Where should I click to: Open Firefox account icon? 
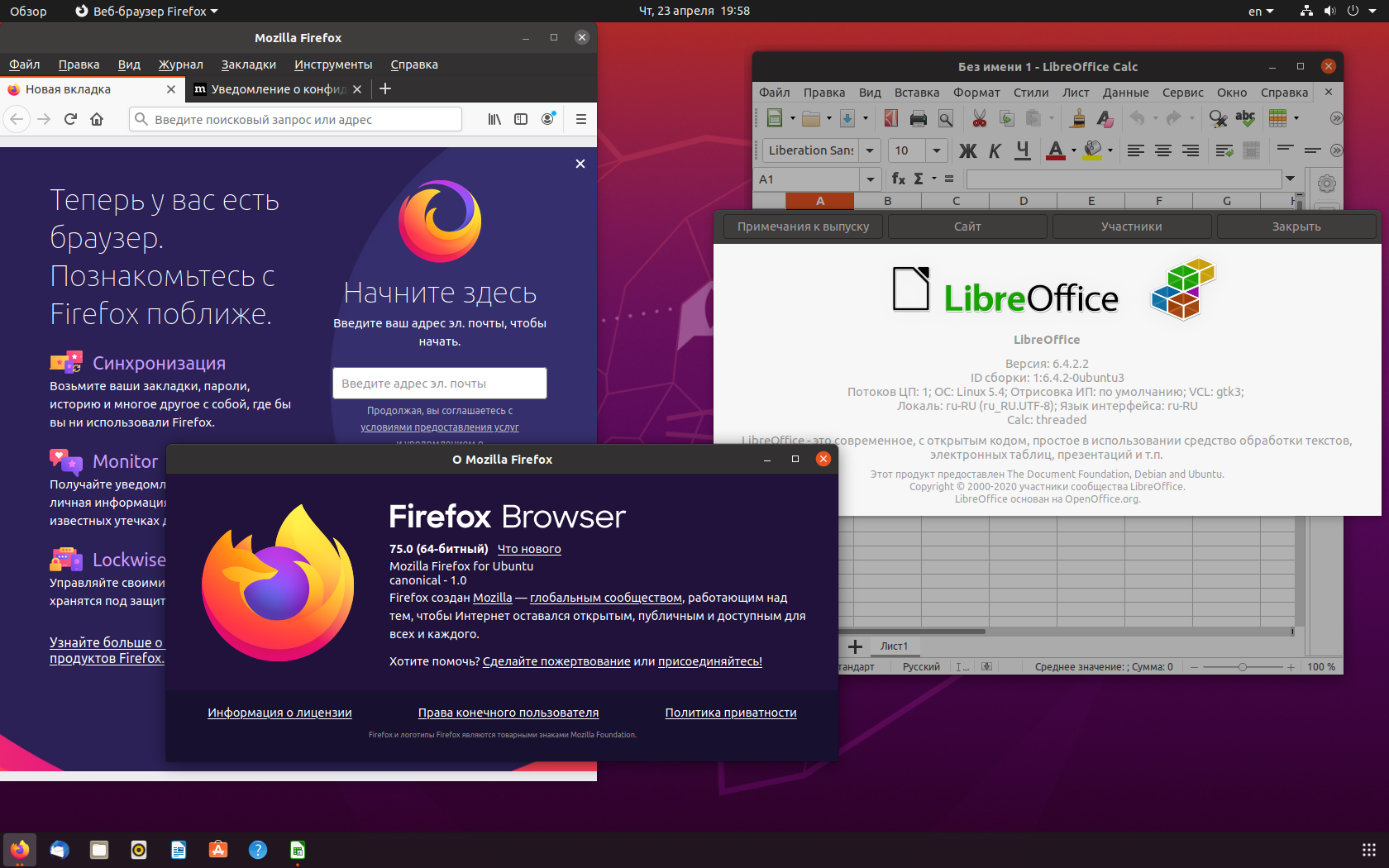[547, 119]
